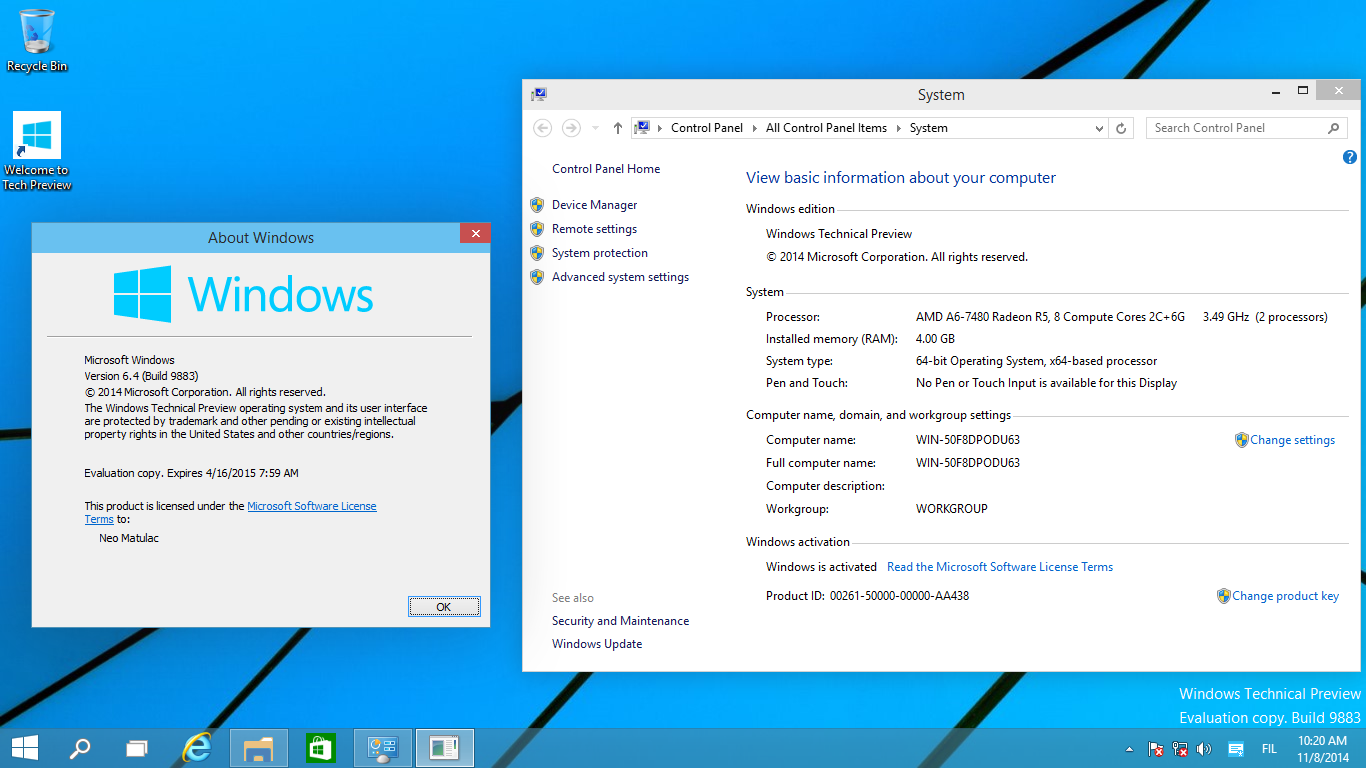Show hidden icons in the system tray
The image size is (1366, 768).
click(x=1129, y=747)
